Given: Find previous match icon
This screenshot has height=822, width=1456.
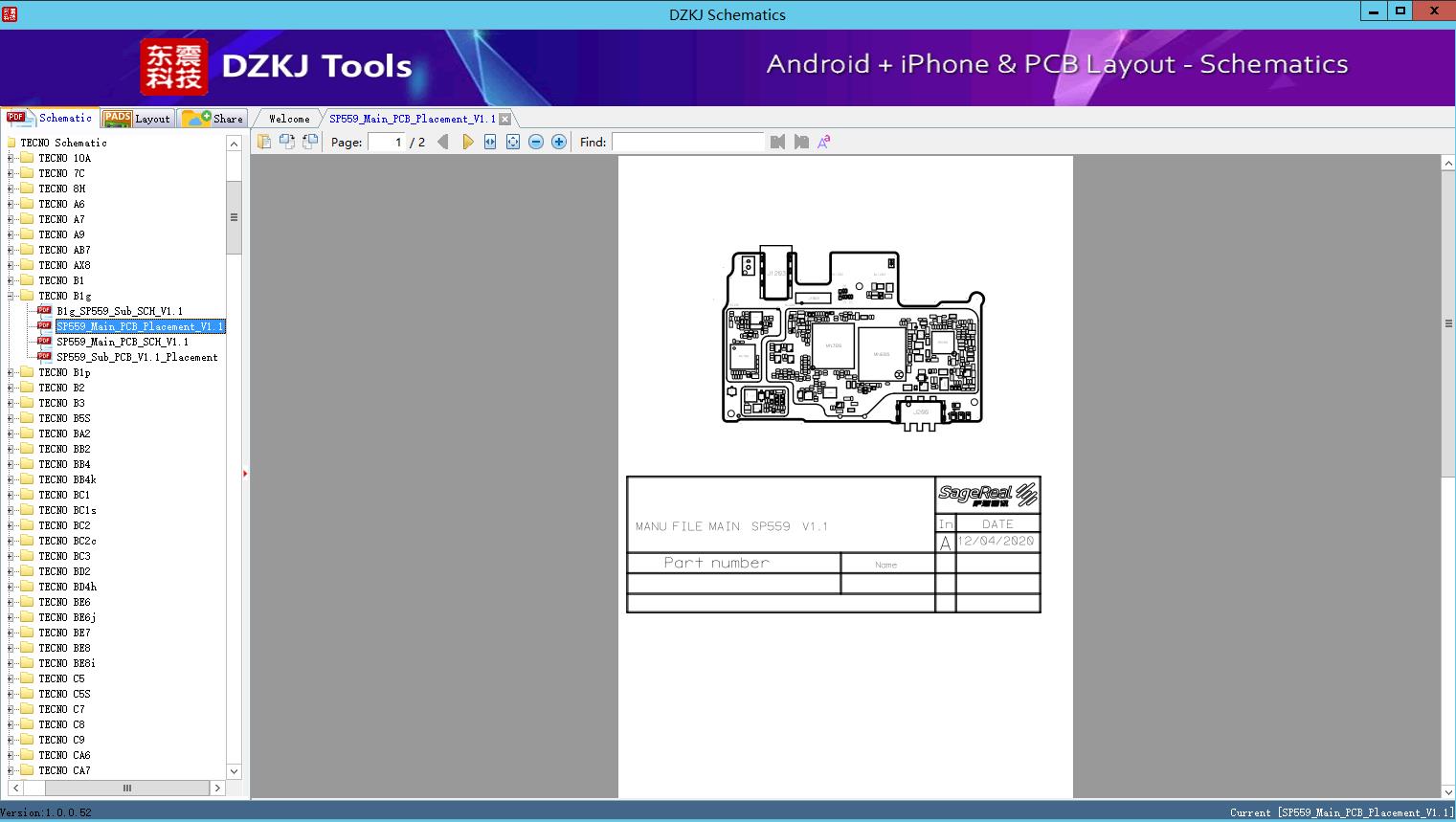Looking at the screenshot, I should pos(777,142).
